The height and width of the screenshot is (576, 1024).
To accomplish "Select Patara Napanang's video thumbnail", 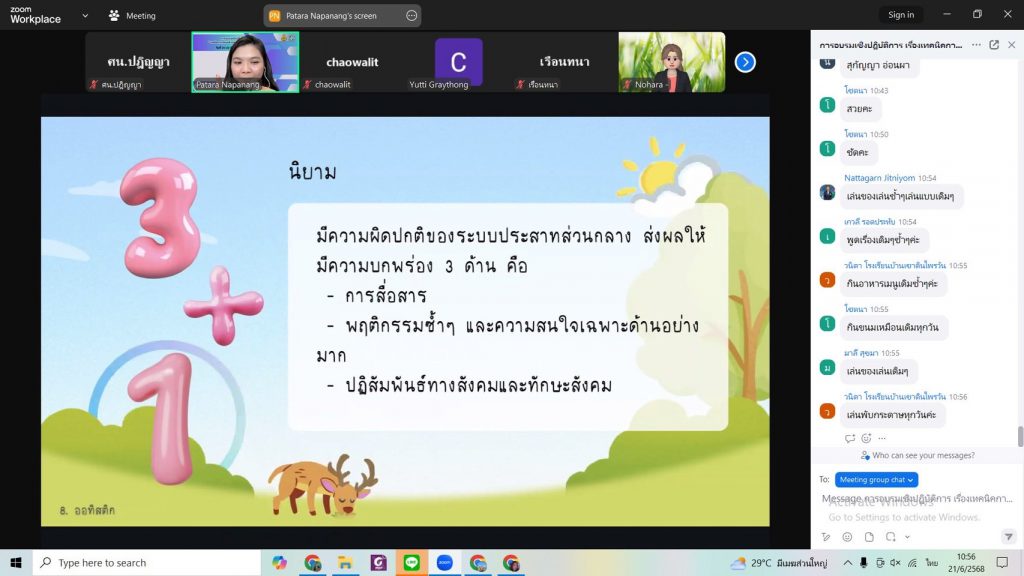I will [246, 62].
